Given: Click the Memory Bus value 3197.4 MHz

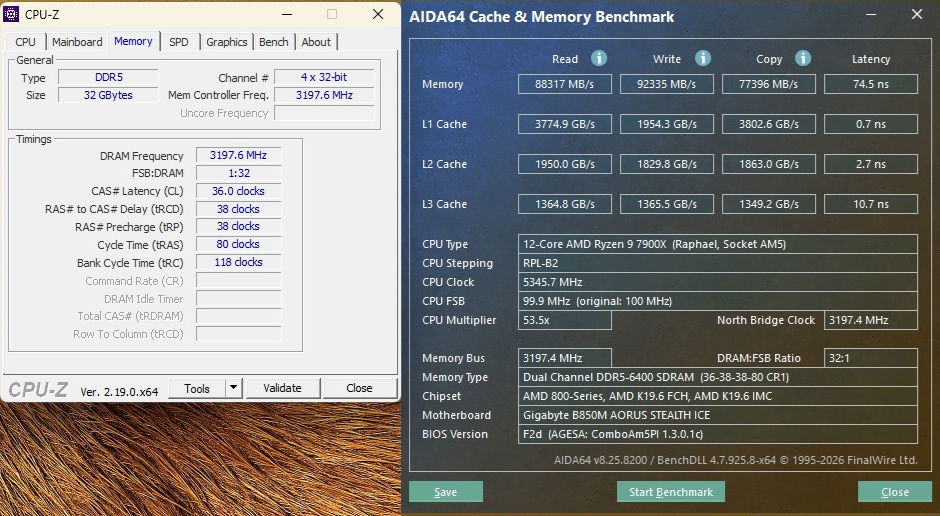Looking at the screenshot, I should [x=565, y=358].
